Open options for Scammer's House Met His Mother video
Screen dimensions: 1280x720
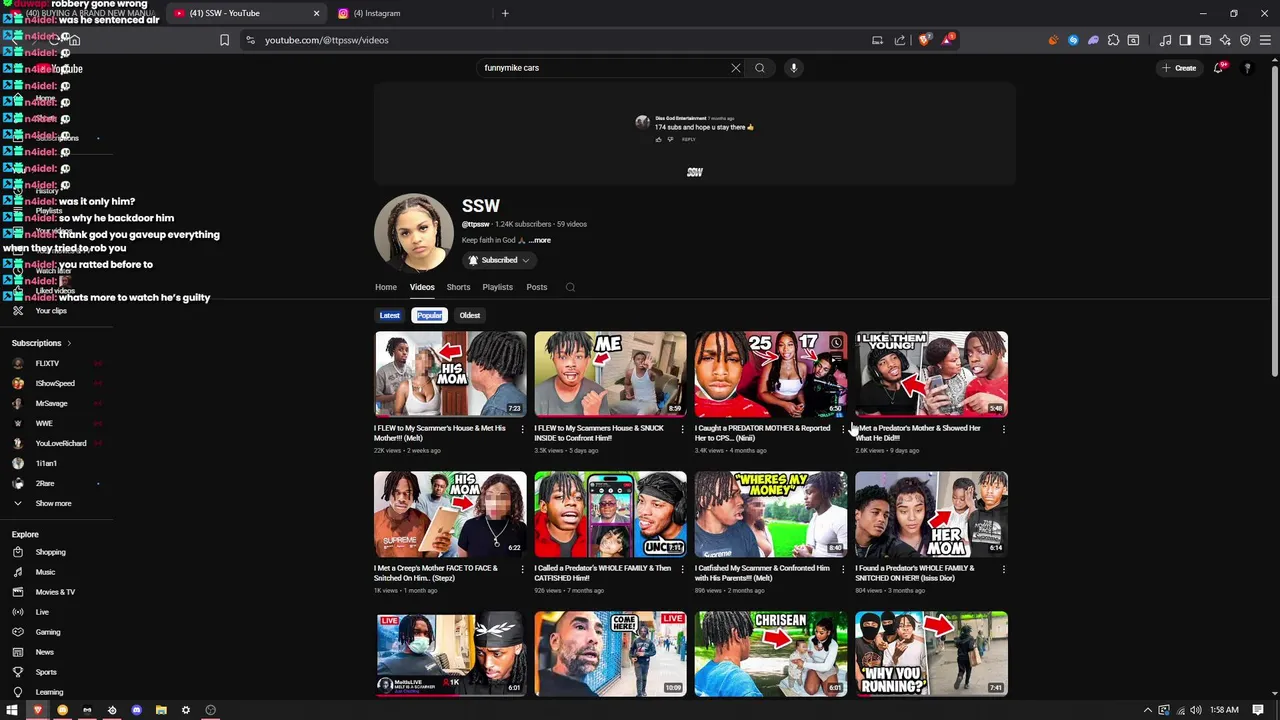click(522, 429)
